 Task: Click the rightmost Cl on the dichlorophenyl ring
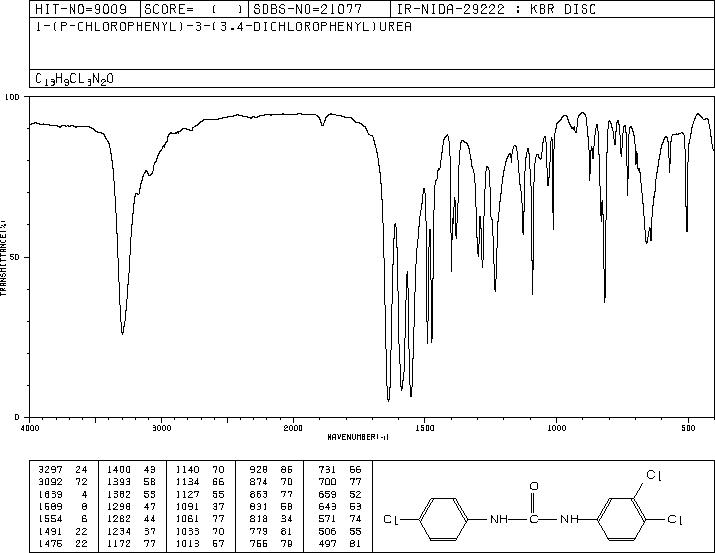pyautogui.click(x=675, y=520)
